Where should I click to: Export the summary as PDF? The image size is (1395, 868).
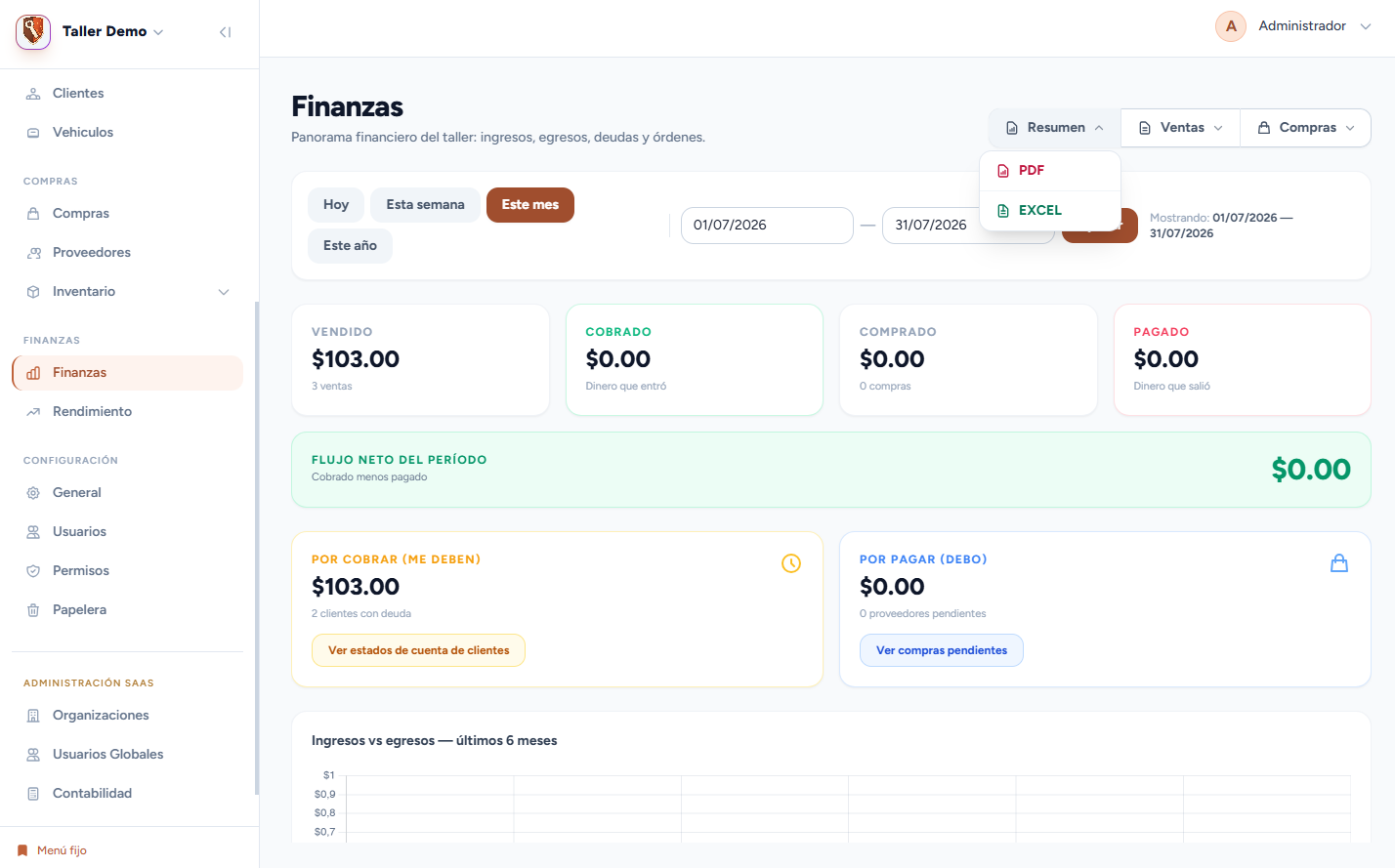[1050, 171]
